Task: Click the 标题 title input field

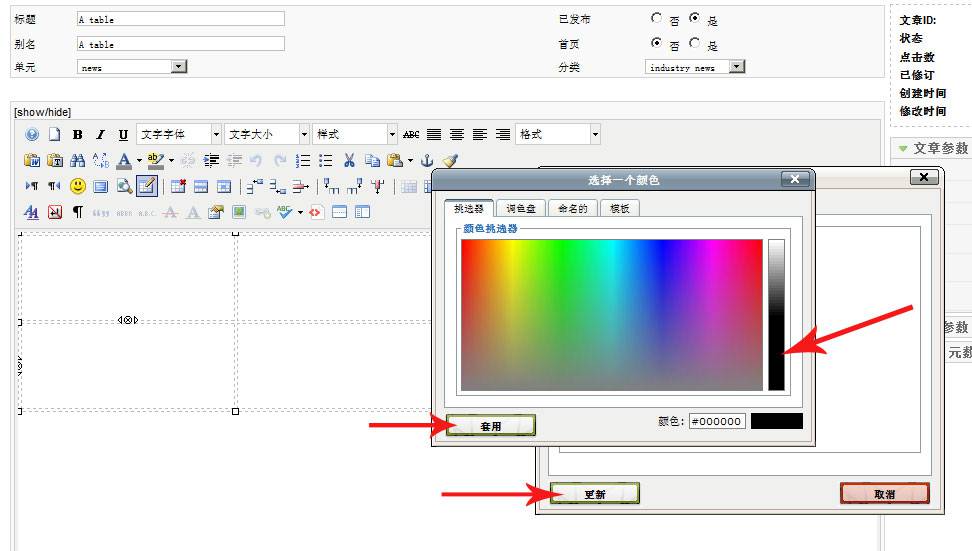Action: click(181, 19)
